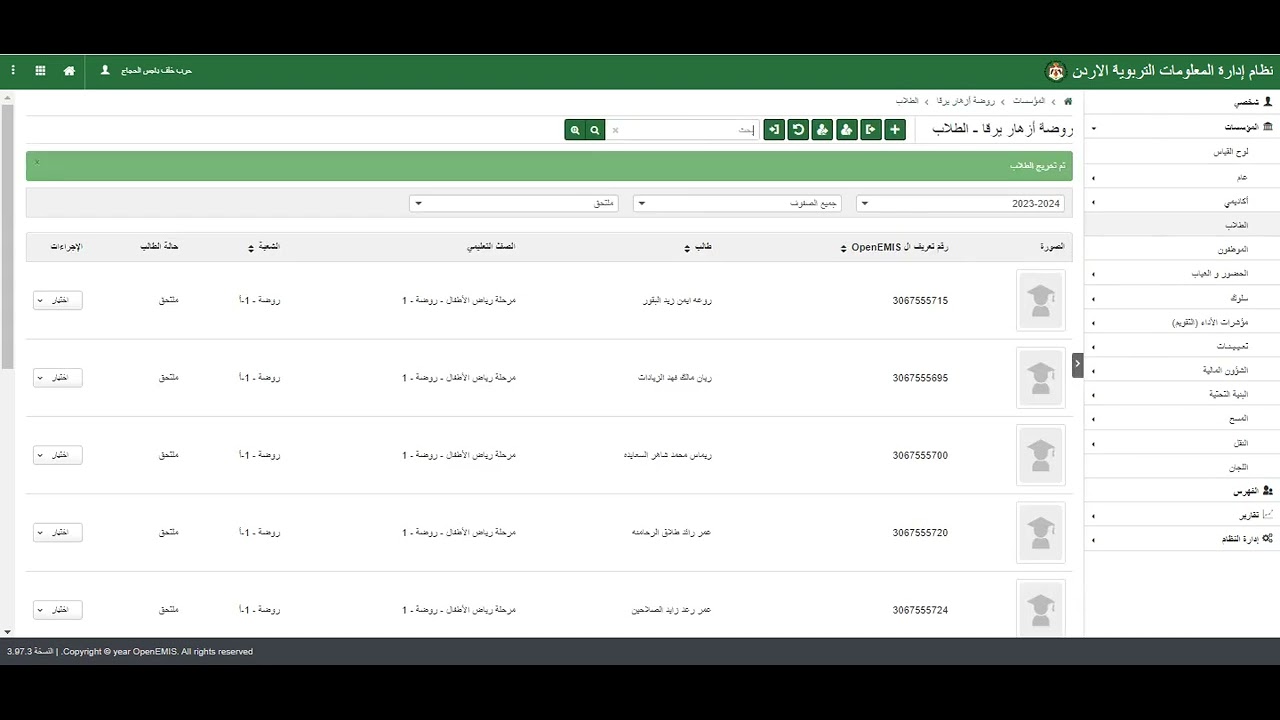Open photo thumbnail for student 3067555720
This screenshot has height=720, width=1280.
[1041, 533]
